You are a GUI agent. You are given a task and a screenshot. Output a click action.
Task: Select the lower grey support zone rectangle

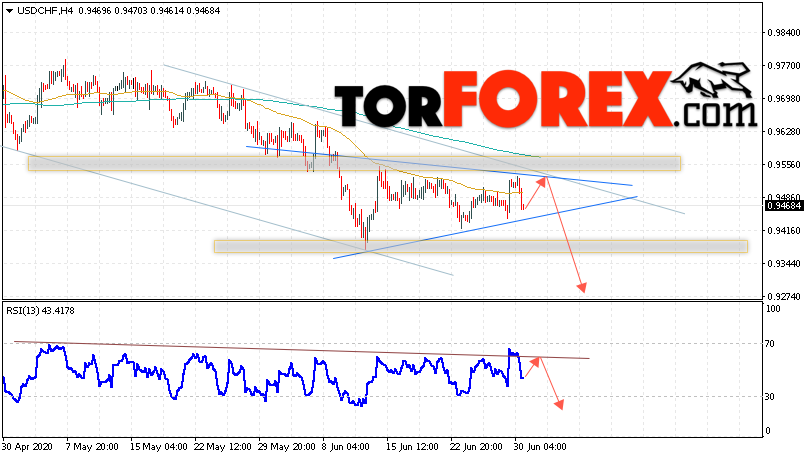[481, 246]
